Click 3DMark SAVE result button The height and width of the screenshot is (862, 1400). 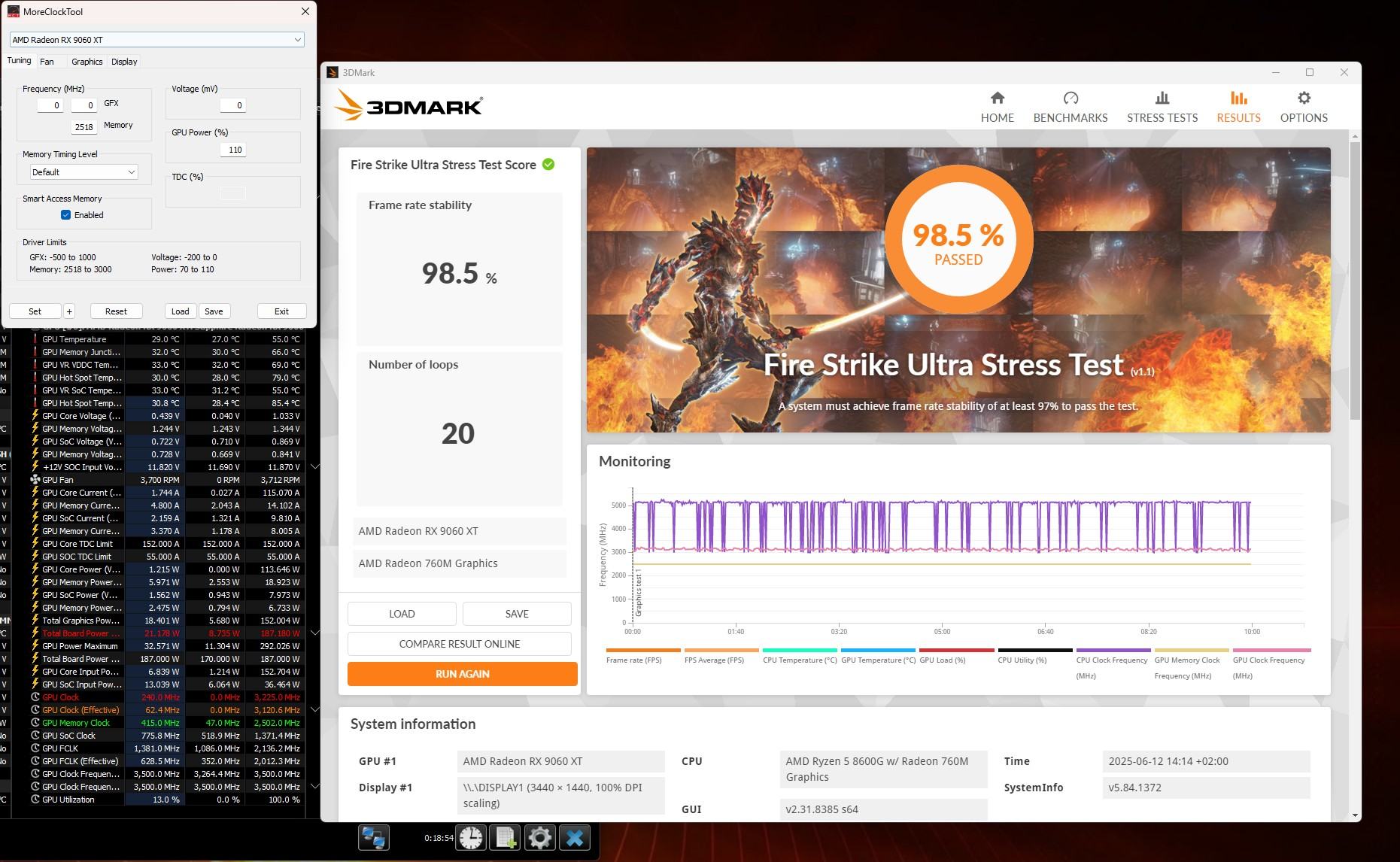click(x=517, y=614)
